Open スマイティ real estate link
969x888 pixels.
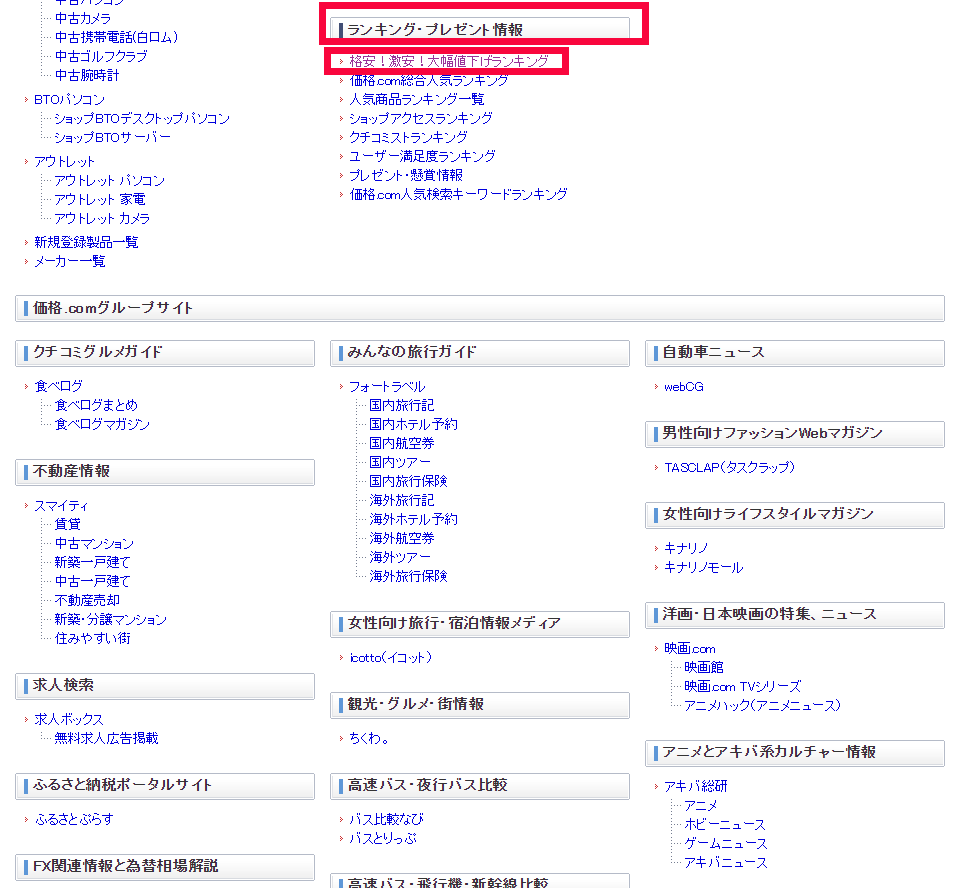click(x=61, y=506)
